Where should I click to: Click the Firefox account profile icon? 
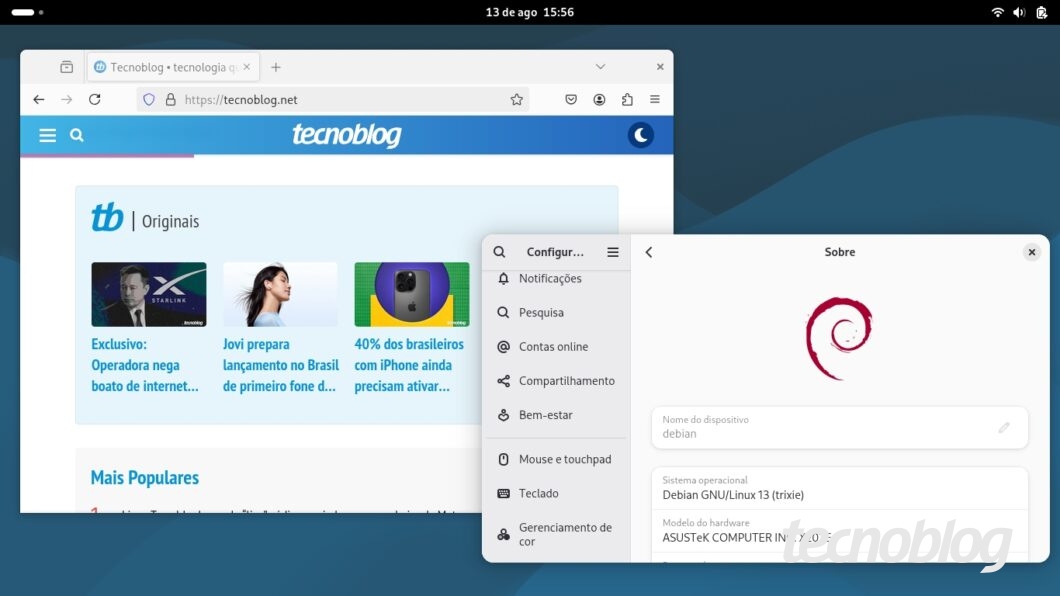pos(599,99)
